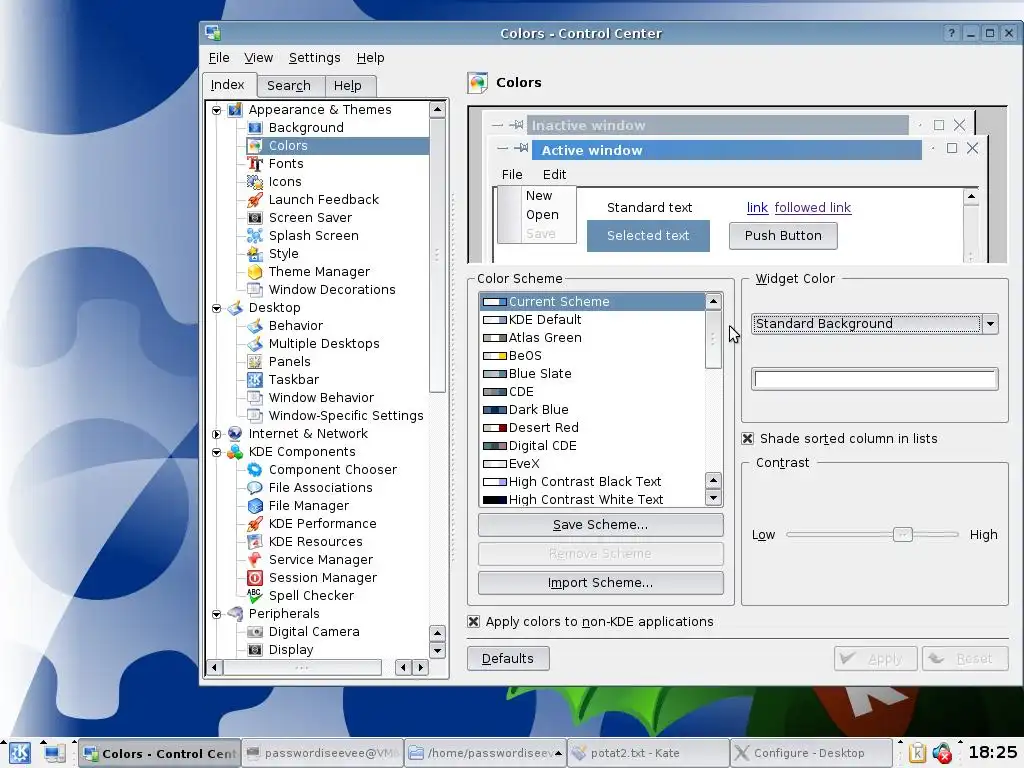Select the BeOS color scheme

coord(593,355)
